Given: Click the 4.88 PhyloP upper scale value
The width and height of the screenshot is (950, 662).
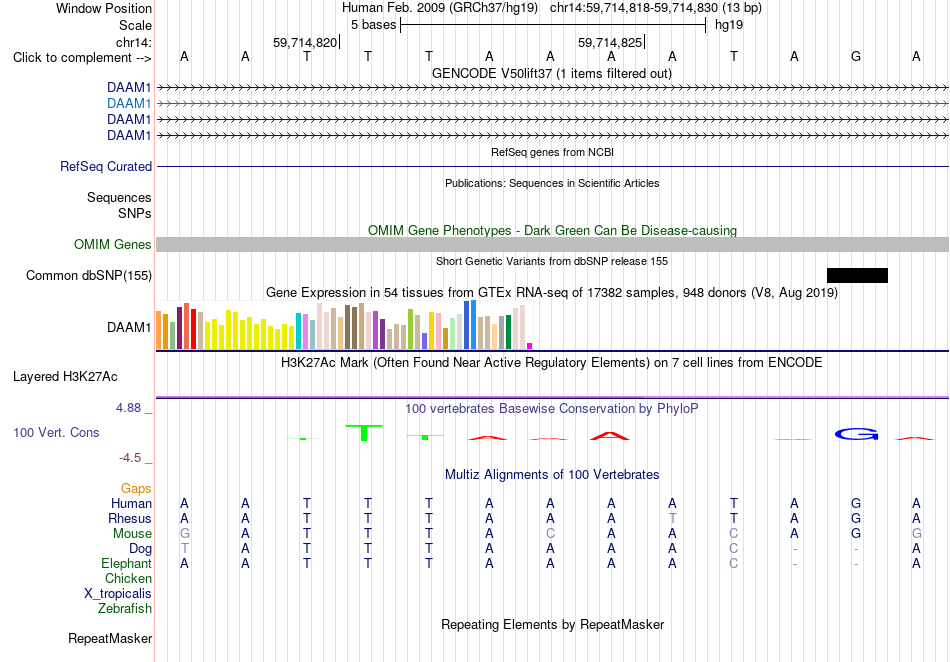Looking at the screenshot, I should (128, 408).
